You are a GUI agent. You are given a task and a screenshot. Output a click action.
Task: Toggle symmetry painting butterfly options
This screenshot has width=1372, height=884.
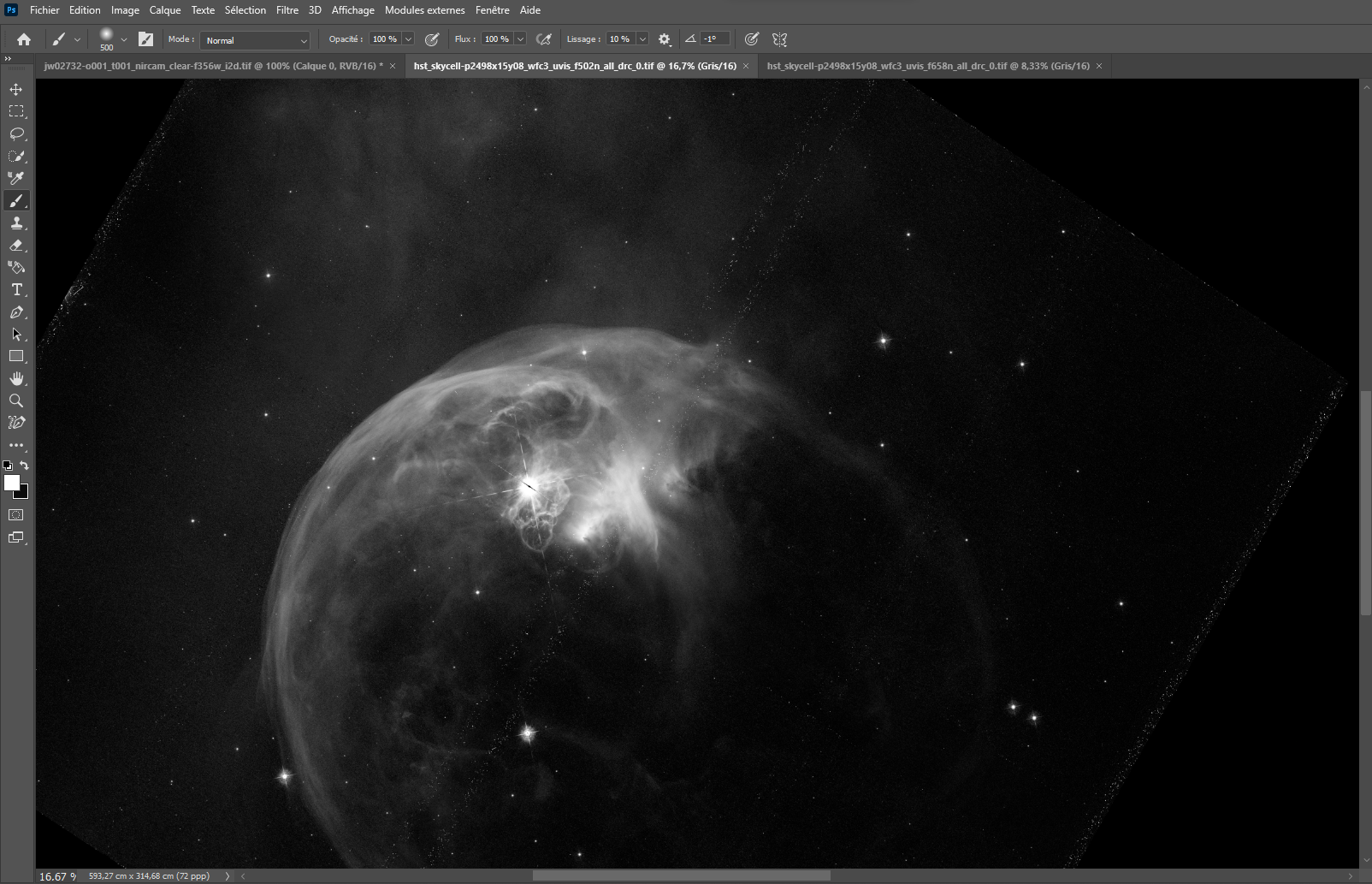click(x=779, y=39)
